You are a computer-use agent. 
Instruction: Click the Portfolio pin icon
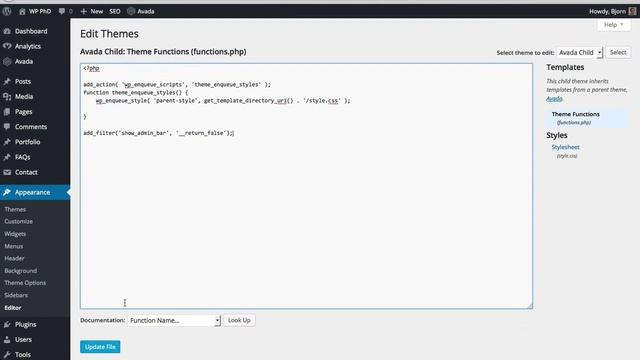point(7,142)
